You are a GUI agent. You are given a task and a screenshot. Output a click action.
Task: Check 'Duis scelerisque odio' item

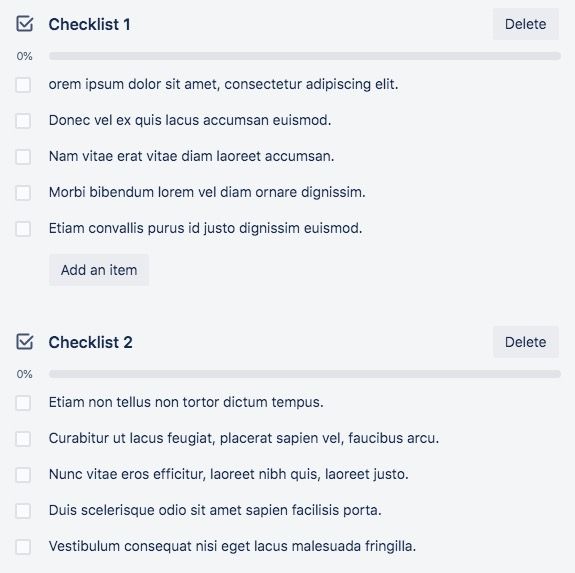(23, 510)
